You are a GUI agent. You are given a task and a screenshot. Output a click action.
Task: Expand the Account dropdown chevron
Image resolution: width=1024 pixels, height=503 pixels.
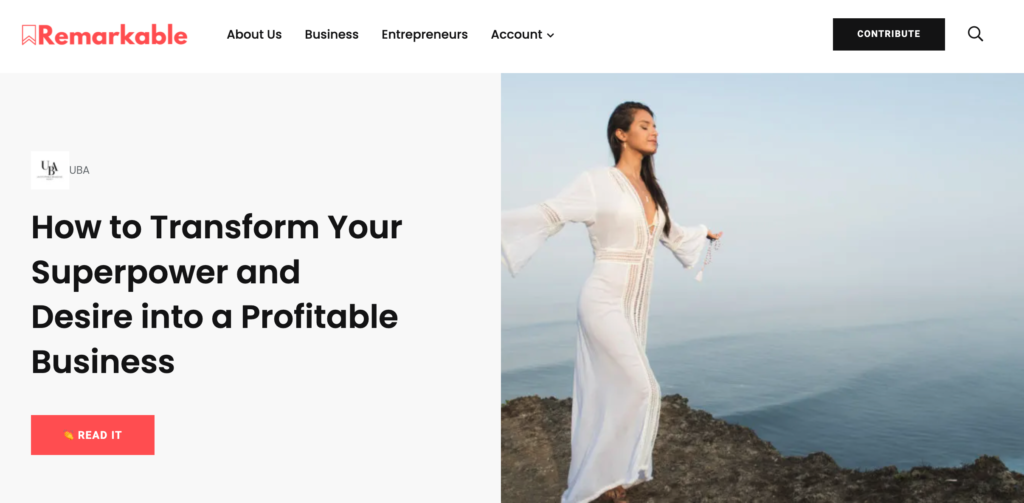pyautogui.click(x=551, y=35)
